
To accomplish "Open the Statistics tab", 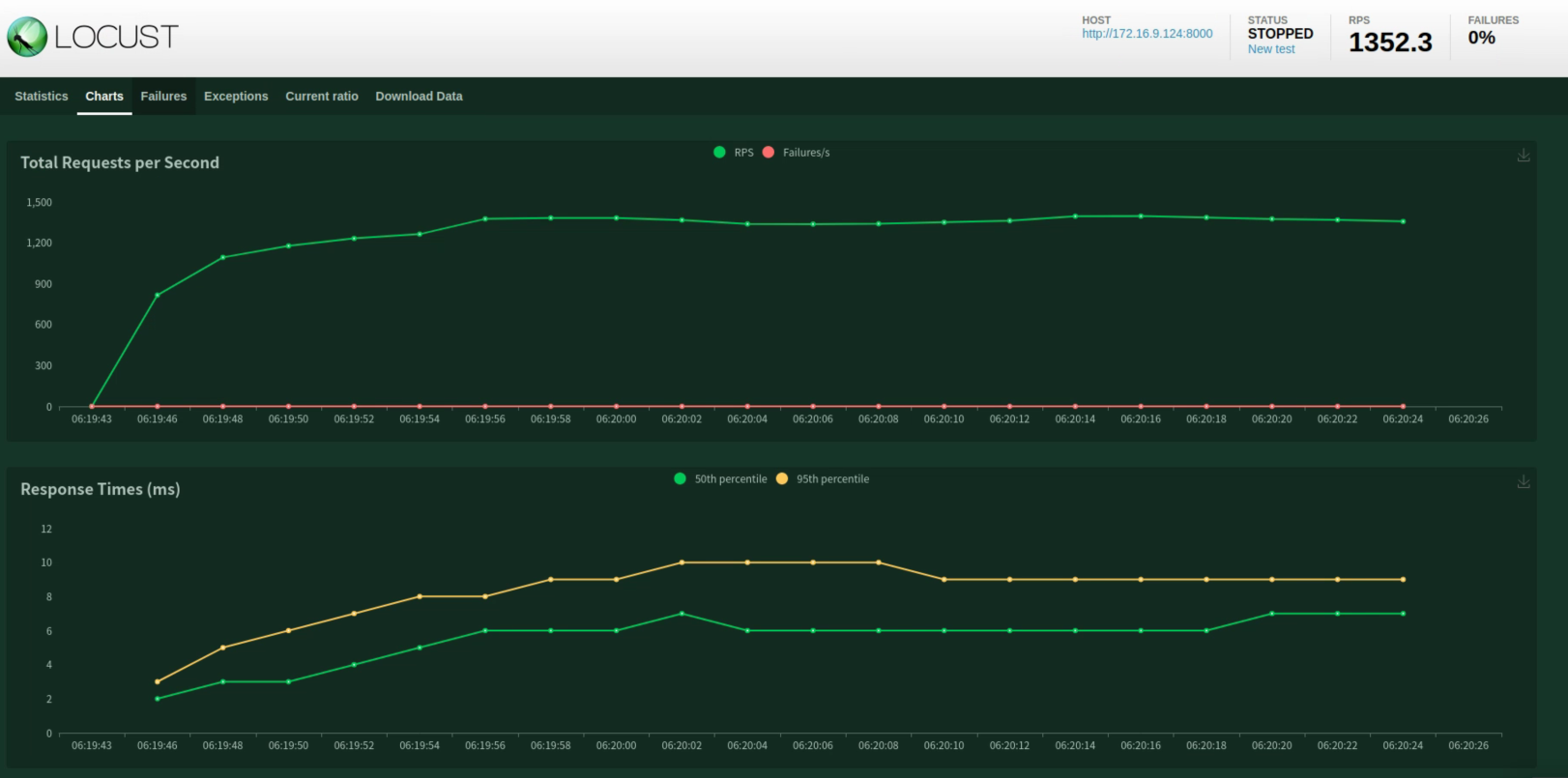I will coord(42,97).
